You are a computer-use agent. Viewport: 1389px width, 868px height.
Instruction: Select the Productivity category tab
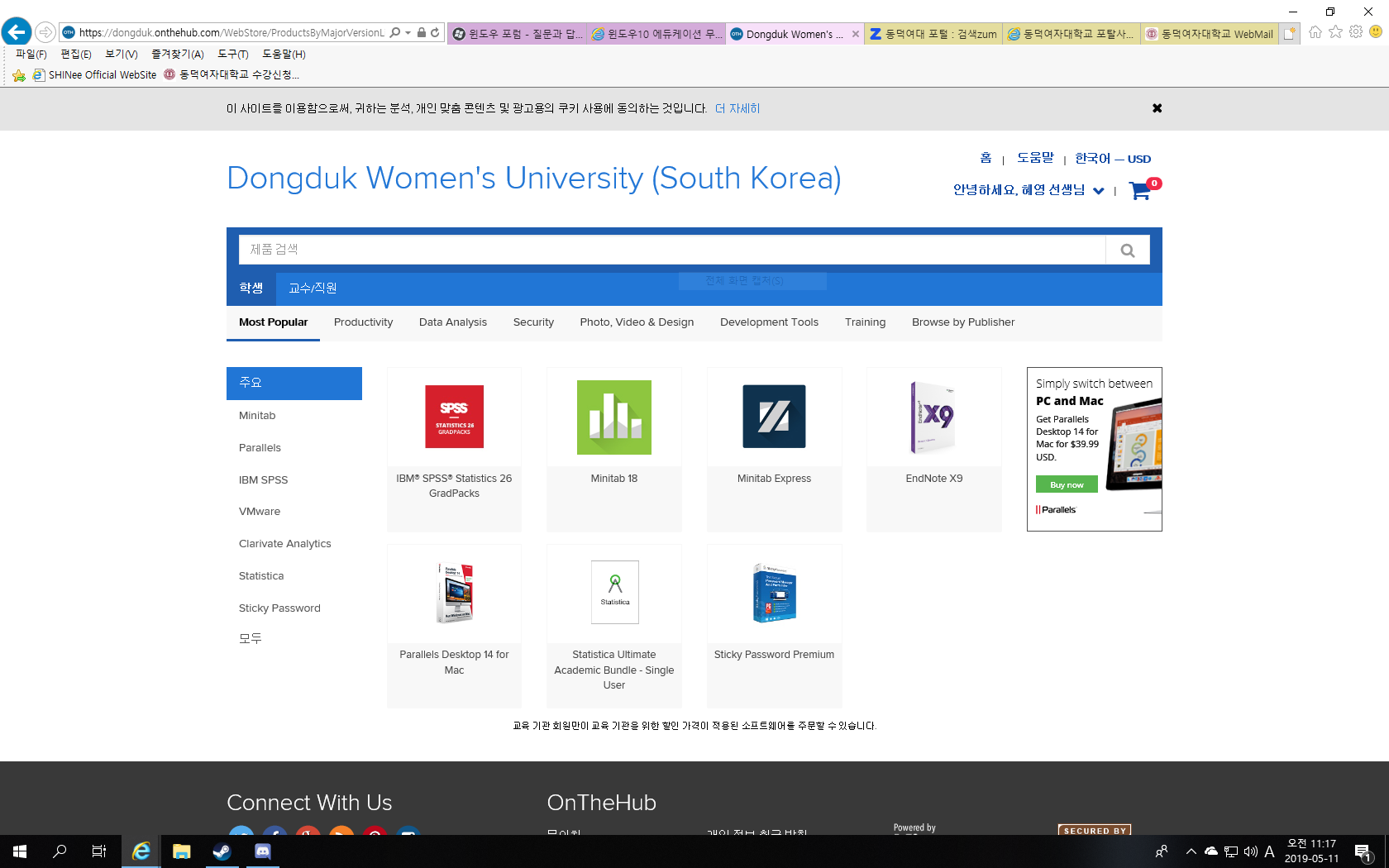(363, 322)
